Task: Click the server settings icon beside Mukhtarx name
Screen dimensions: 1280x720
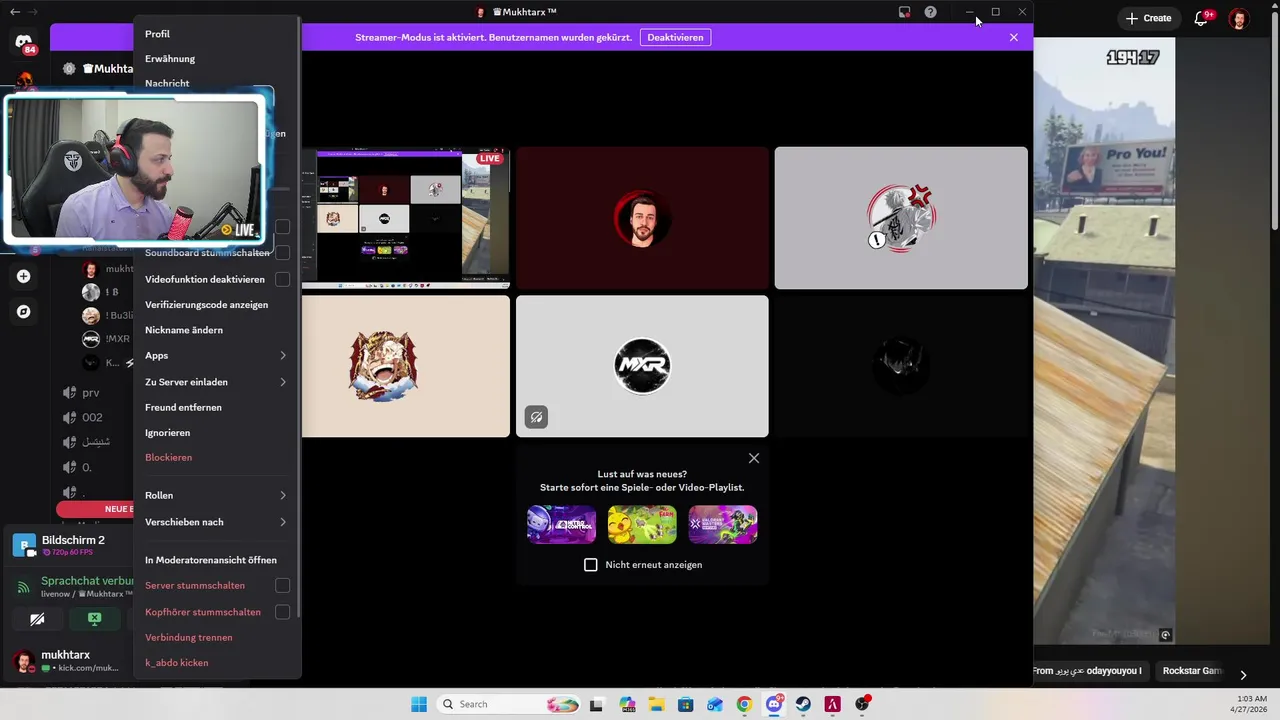Action: click(69, 69)
